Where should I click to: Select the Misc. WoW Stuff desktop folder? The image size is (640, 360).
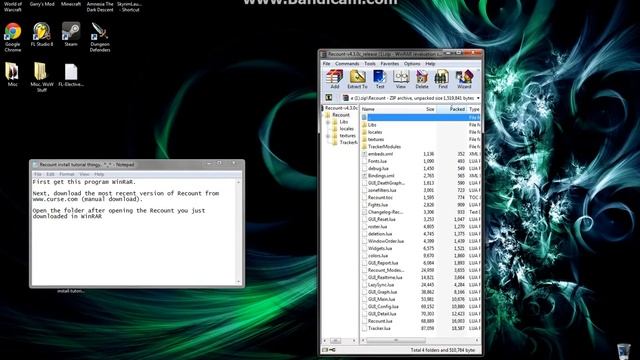[42, 77]
